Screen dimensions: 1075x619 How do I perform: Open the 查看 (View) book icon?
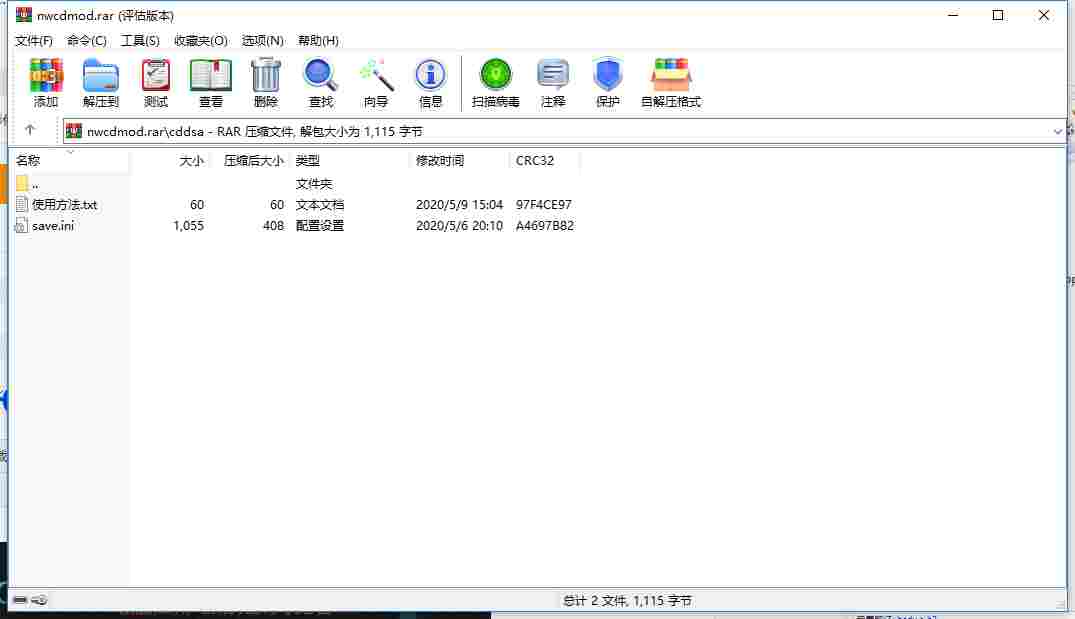(210, 75)
